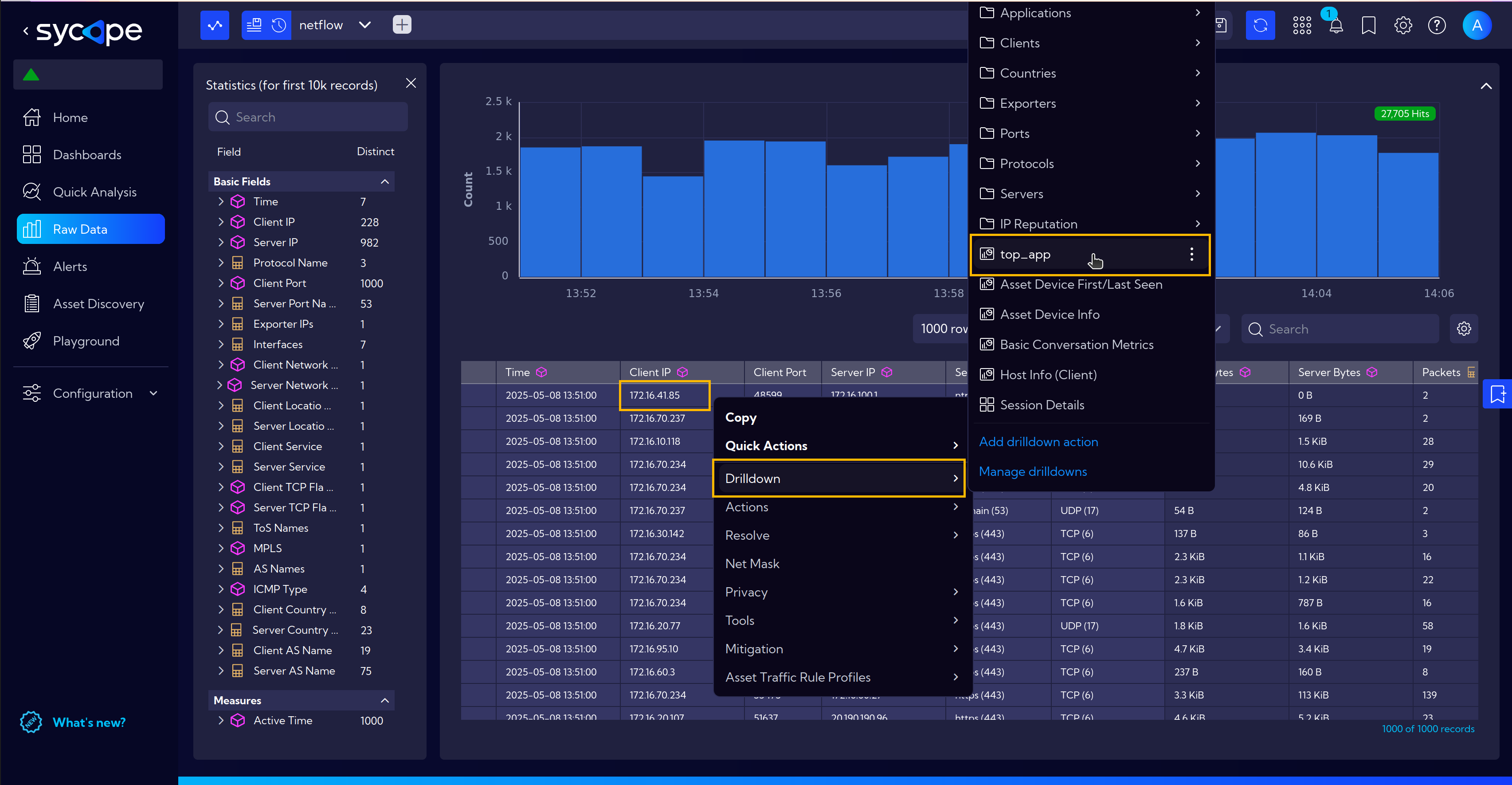Image resolution: width=1512 pixels, height=785 pixels.
Task: Open settings gear in top bar
Action: (x=1403, y=25)
